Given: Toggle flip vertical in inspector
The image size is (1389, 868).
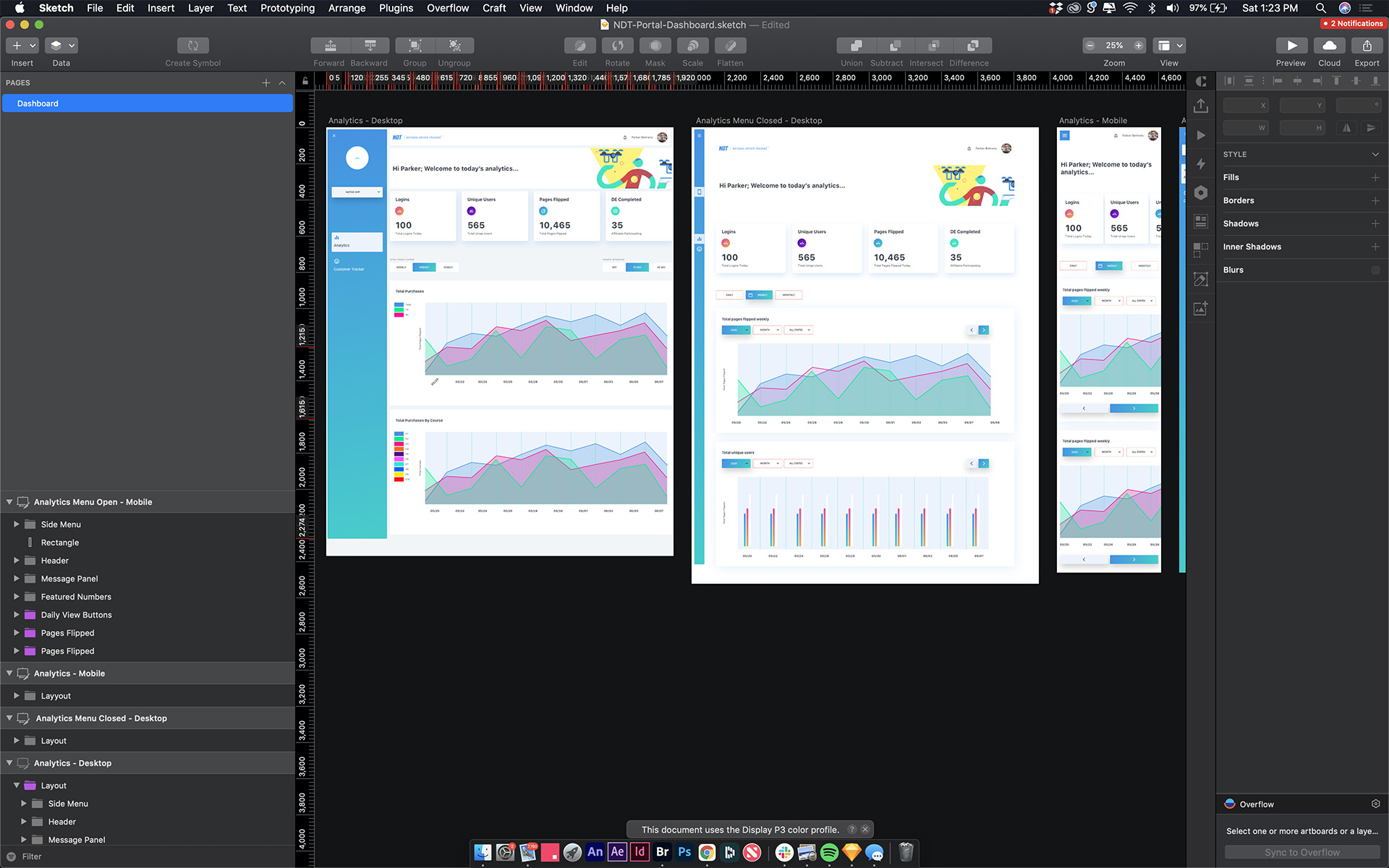Looking at the screenshot, I should 1371,128.
